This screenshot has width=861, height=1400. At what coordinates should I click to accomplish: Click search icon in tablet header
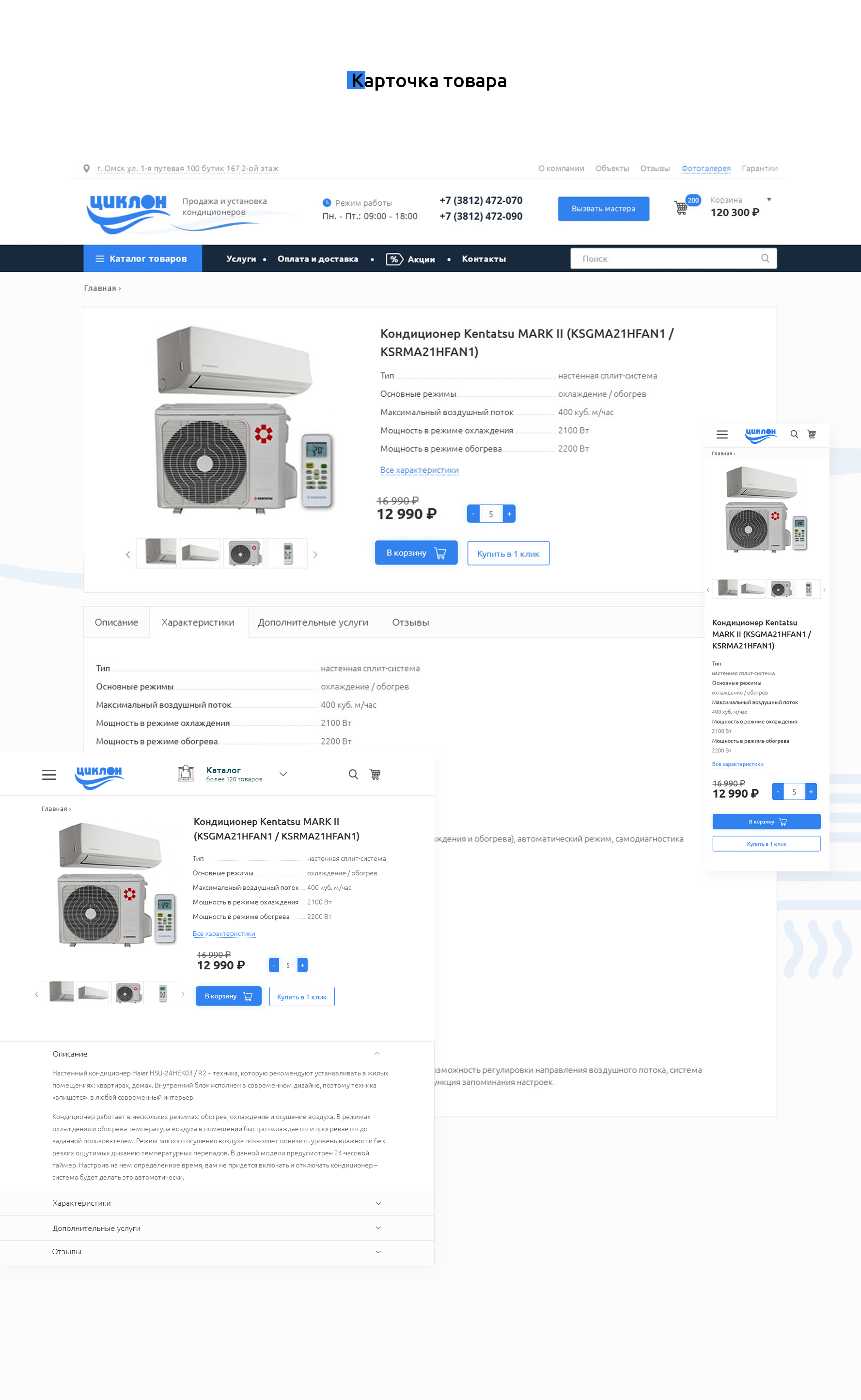coord(354,774)
